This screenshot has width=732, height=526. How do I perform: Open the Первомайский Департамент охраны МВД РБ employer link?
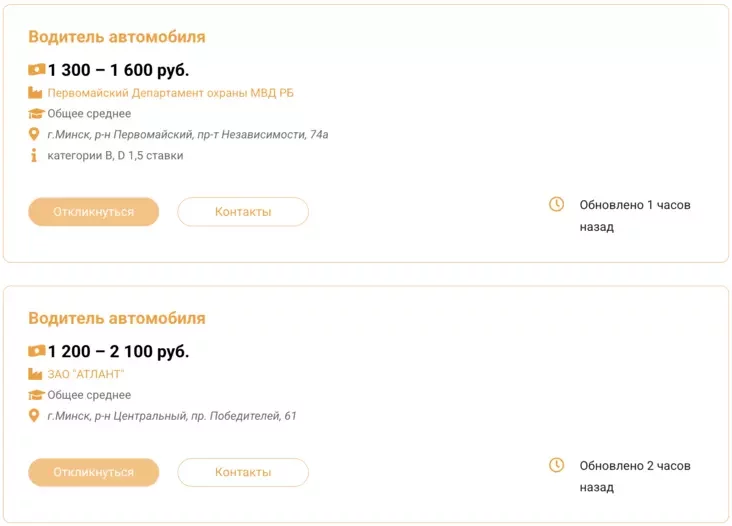(x=171, y=93)
